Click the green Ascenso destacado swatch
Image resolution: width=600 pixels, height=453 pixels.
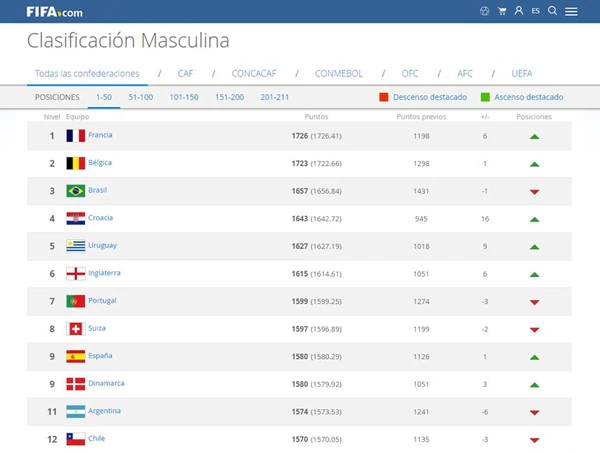(x=485, y=97)
